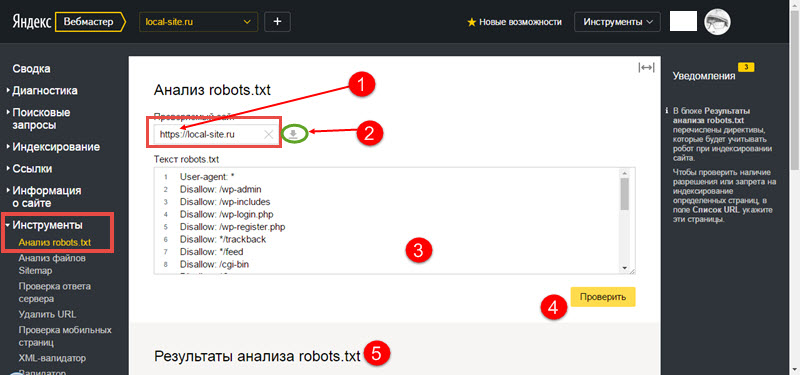The width and height of the screenshot is (800, 375).
Task: Toggle content width expand icon
Action: tap(646, 68)
